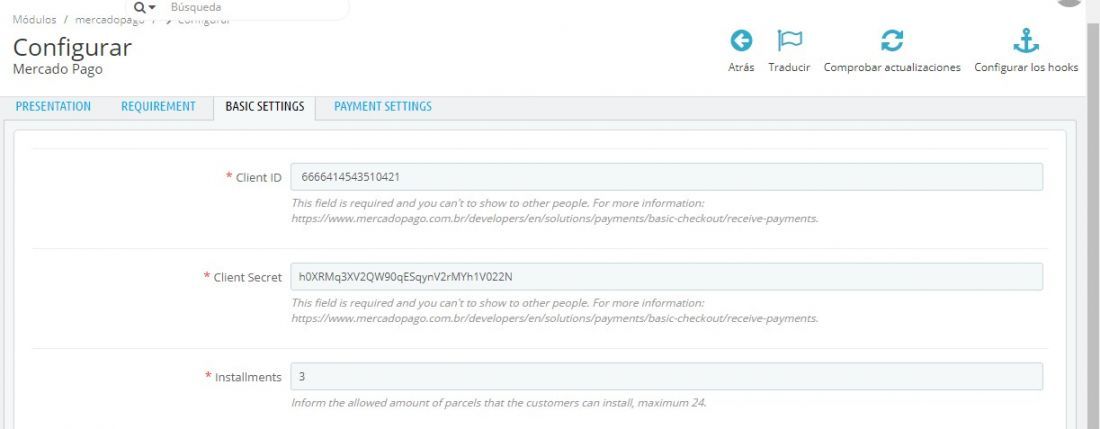Open the search magnifier dropdown
Viewport: 1100px width, 429px height.
tap(144, 8)
